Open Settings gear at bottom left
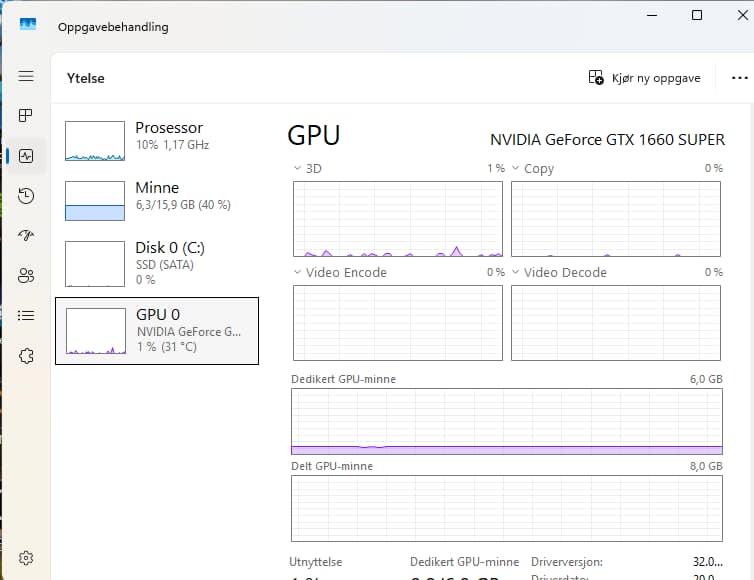 [26, 558]
